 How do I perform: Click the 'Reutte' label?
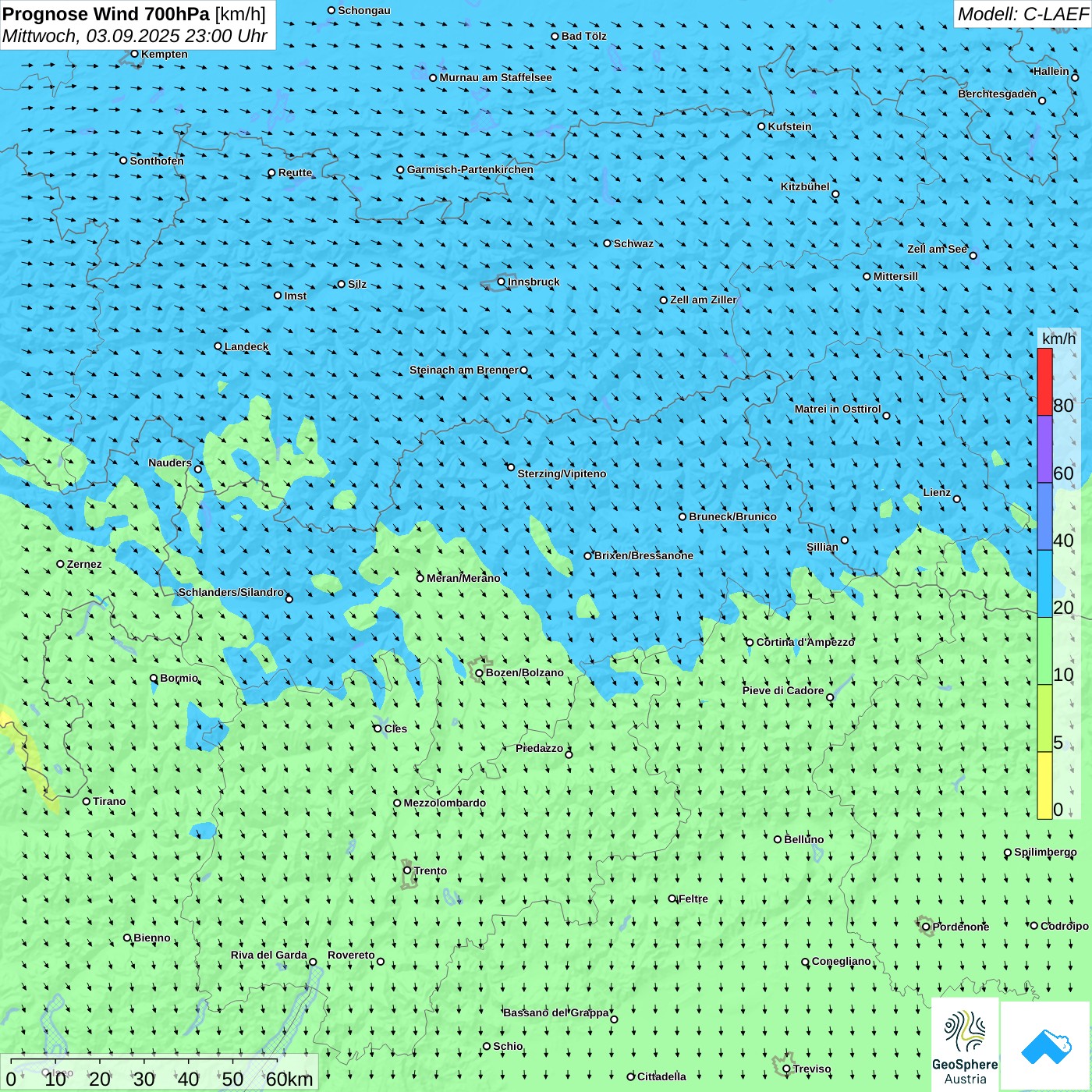pos(295,172)
